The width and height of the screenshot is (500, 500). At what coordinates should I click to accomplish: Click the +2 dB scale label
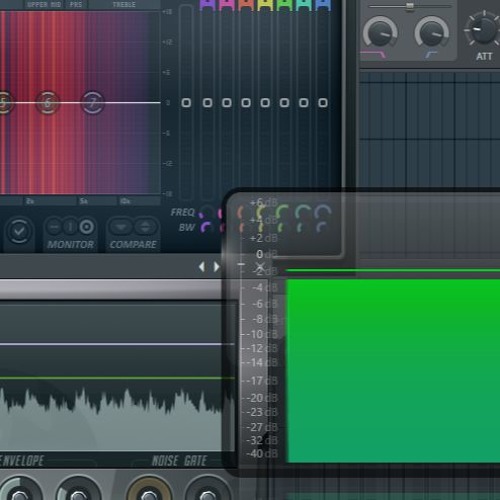264,238
